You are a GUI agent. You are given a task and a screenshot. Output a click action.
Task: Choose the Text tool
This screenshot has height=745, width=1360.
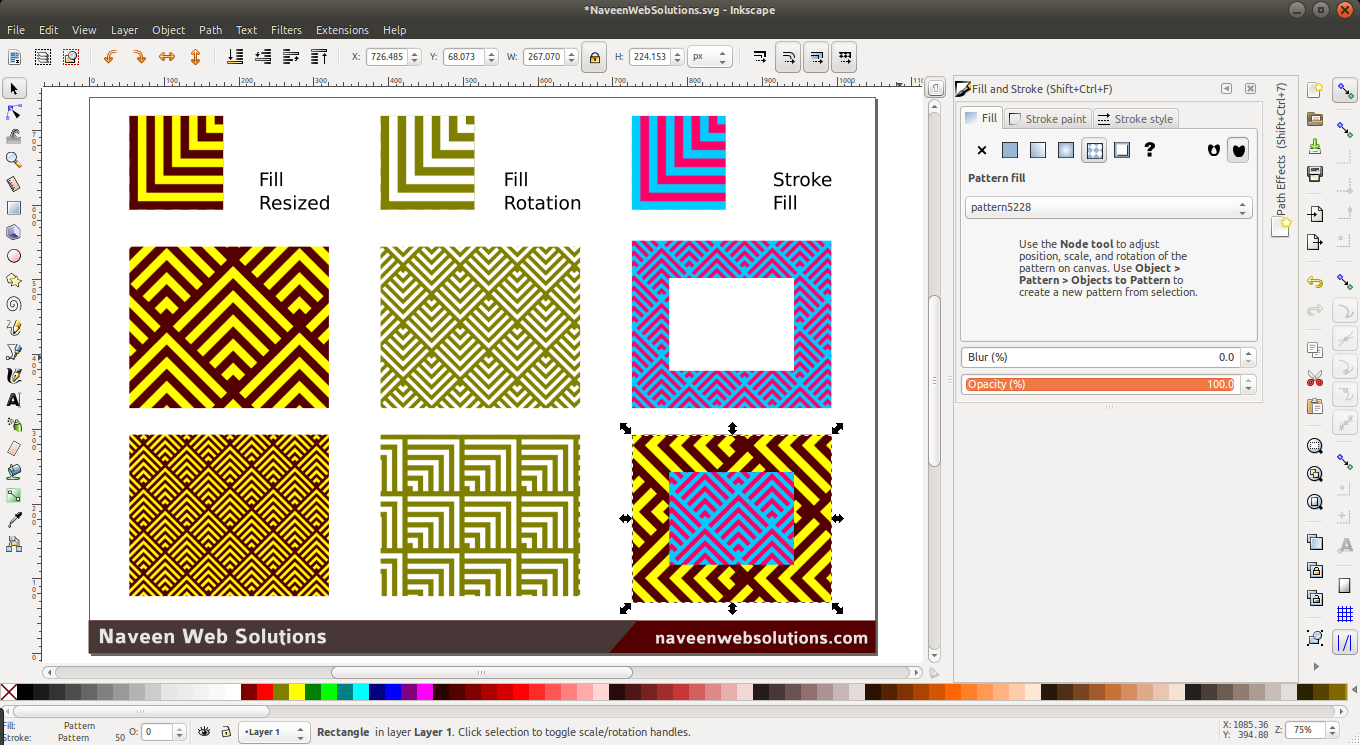pos(14,400)
